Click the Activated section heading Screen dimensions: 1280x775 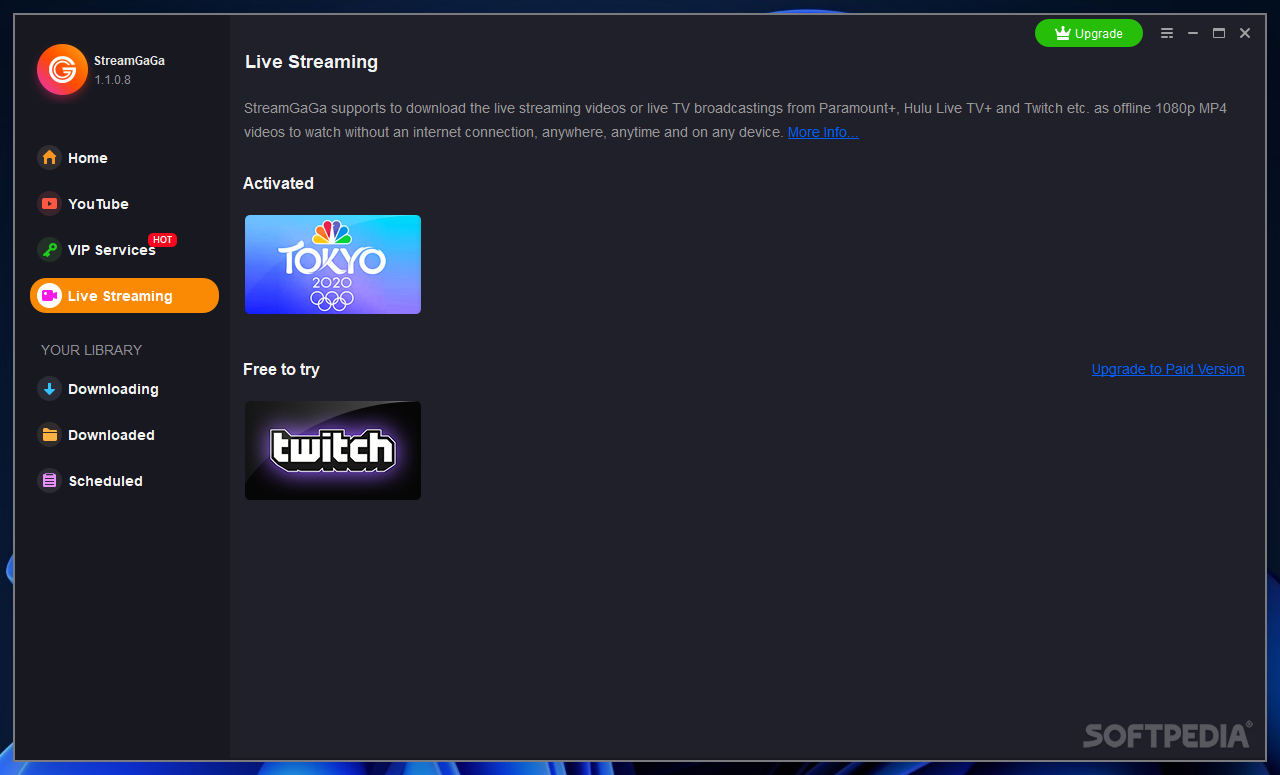(278, 183)
